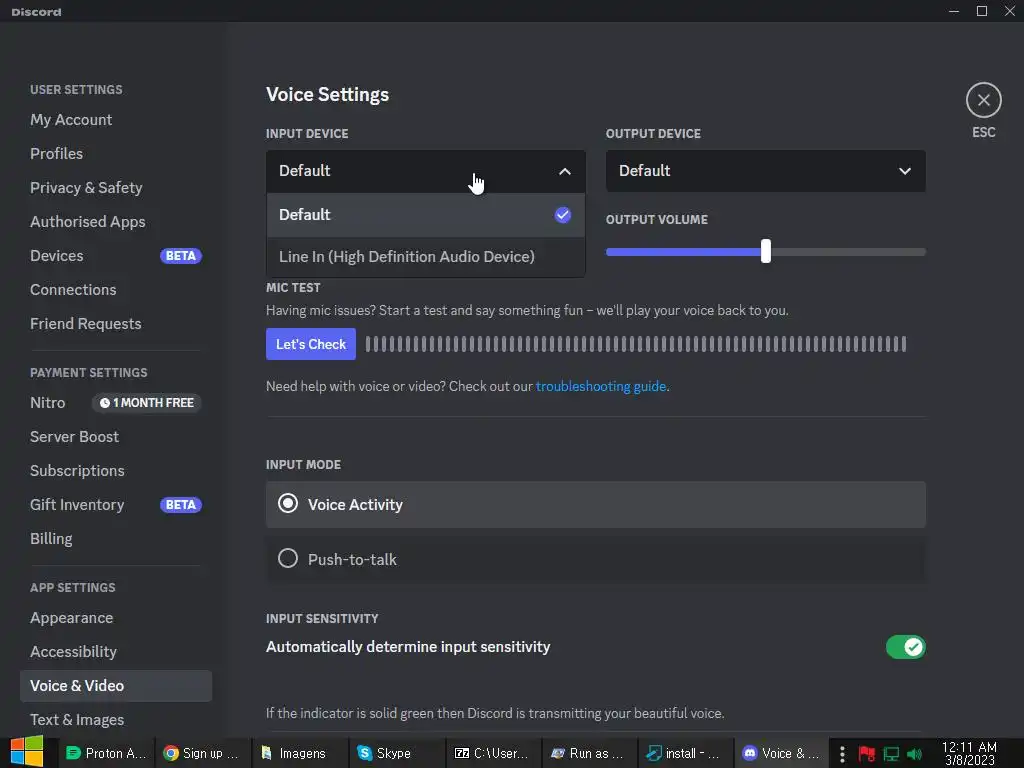Click the red flag tray icon

[867, 754]
